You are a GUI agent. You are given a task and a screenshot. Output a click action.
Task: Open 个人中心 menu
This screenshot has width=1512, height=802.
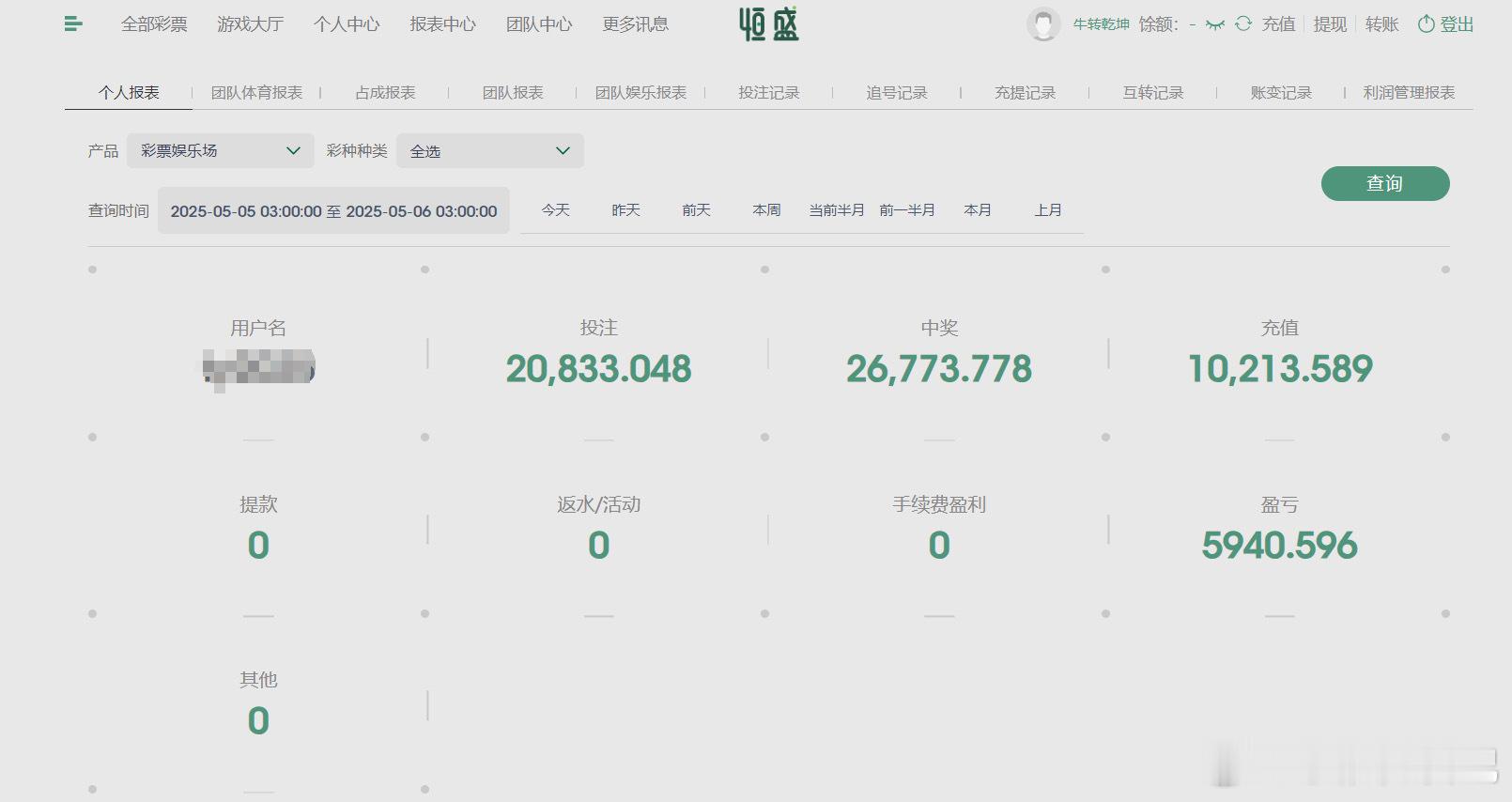[x=347, y=24]
